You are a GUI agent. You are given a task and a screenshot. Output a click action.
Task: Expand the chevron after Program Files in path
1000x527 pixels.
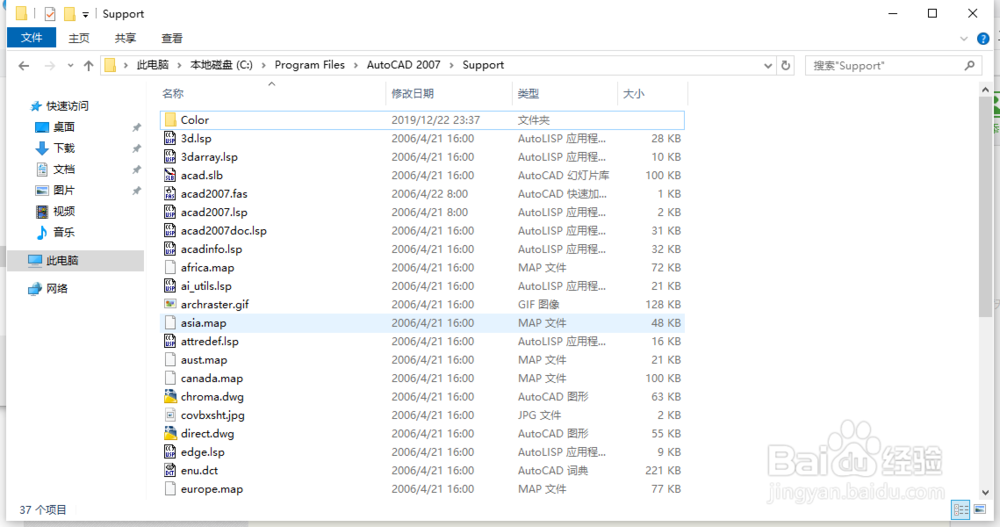click(356, 65)
